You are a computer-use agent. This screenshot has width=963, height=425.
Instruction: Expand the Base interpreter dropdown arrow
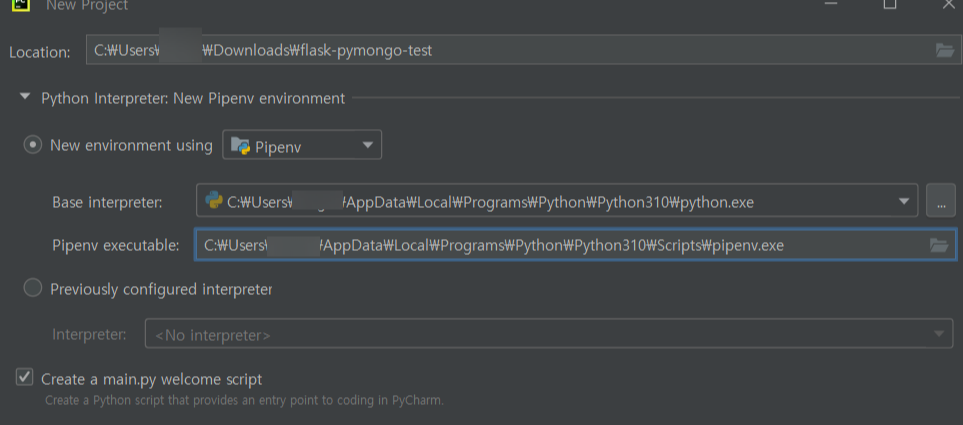(x=903, y=201)
